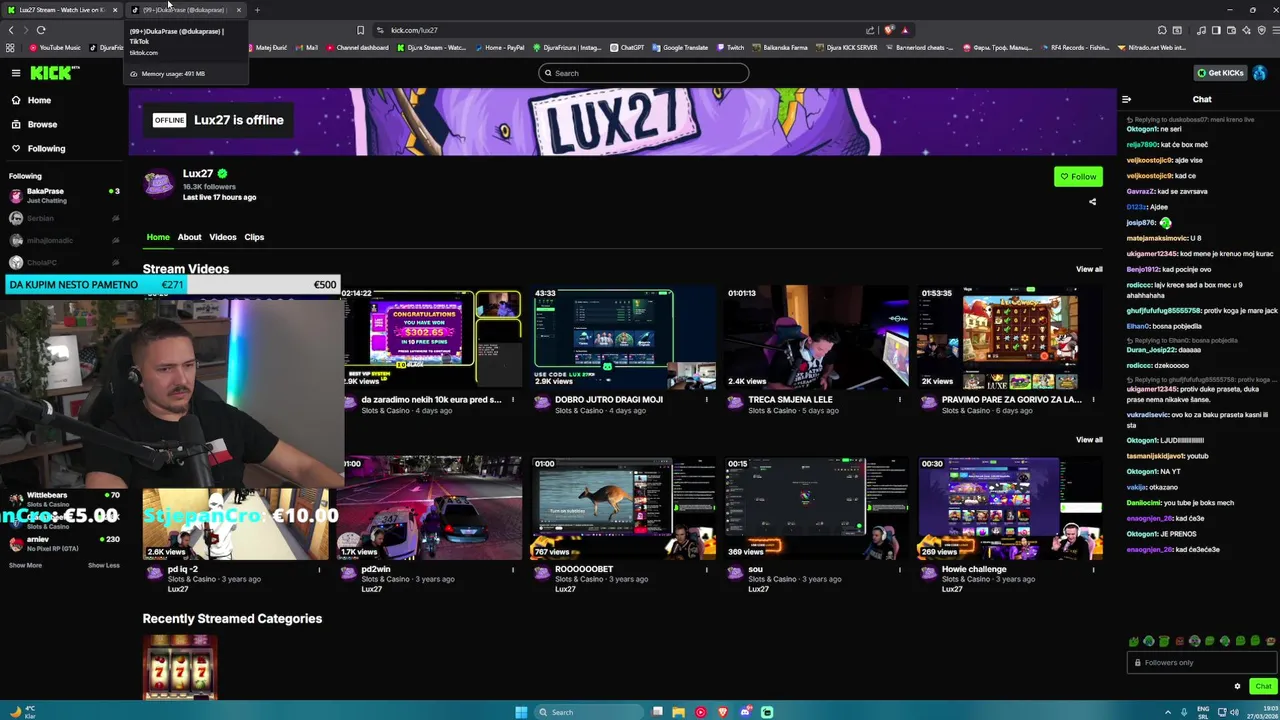Open chat settings gear icon
Viewport: 1280px width, 720px height.
[x=1237, y=686]
